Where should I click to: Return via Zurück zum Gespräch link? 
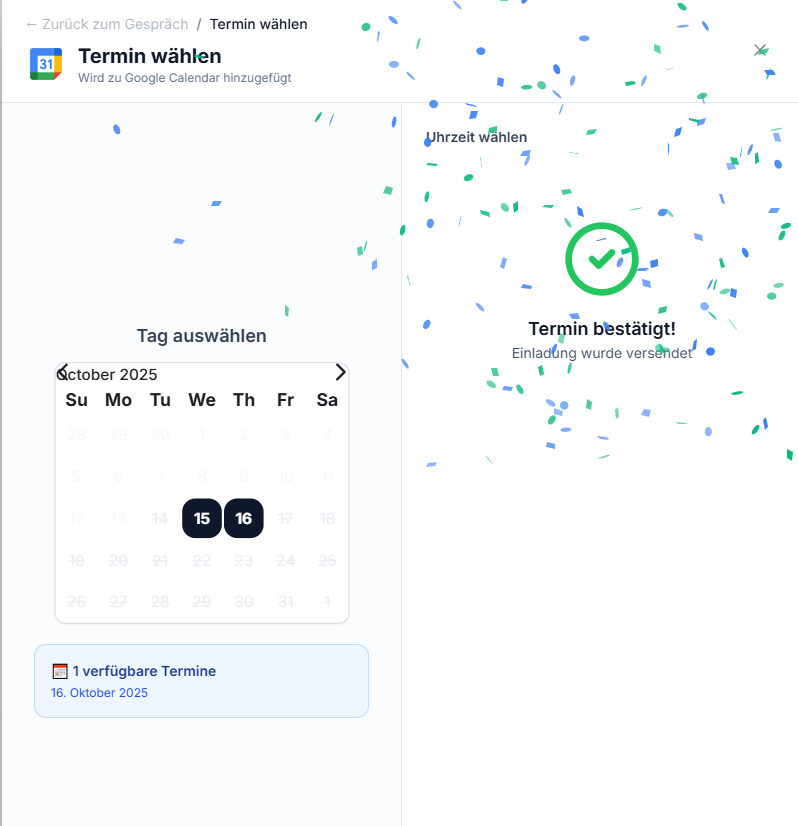pyautogui.click(x=107, y=24)
